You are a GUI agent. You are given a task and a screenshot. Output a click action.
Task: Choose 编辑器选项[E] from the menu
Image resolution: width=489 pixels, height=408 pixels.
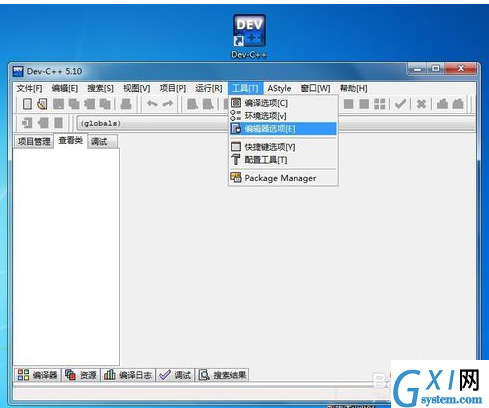tap(283, 129)
